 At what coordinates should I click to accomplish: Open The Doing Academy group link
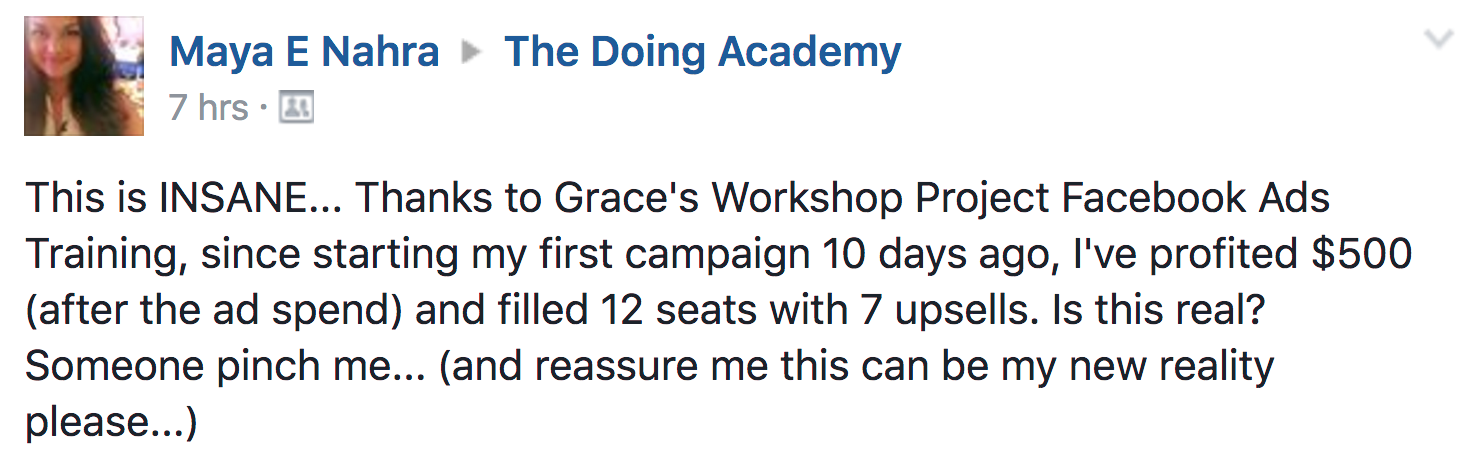[x=702, y=52]
